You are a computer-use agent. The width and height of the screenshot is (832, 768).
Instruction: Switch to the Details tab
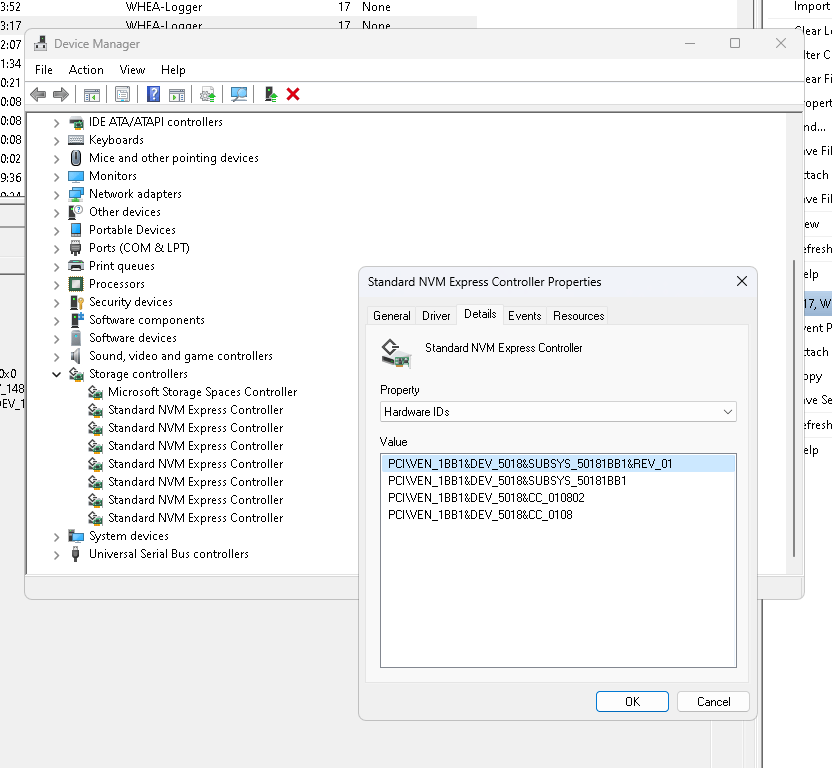tap(480, 314)
